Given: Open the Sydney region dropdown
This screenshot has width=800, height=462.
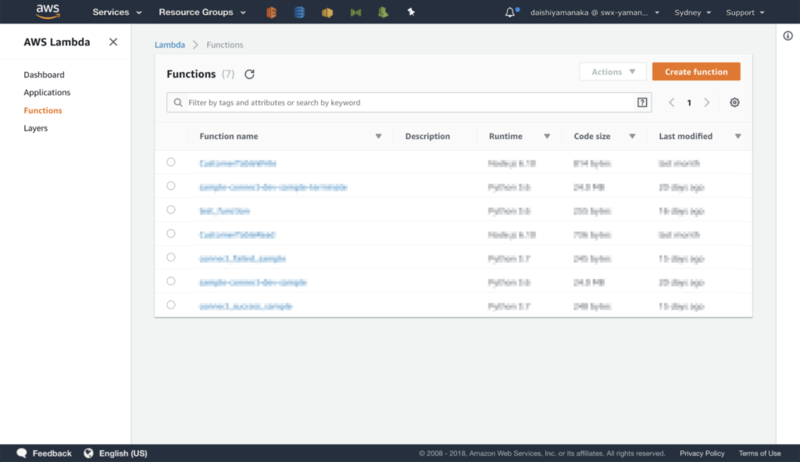Looking at the screenshot, I should (x=692, y=12).
